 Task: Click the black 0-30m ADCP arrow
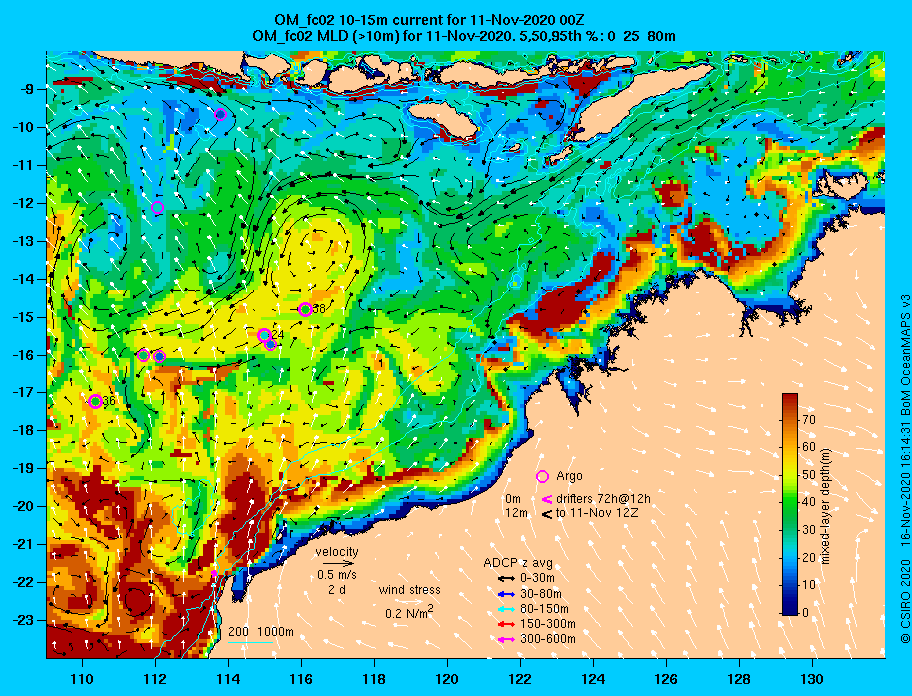click(x=507, y=579)
